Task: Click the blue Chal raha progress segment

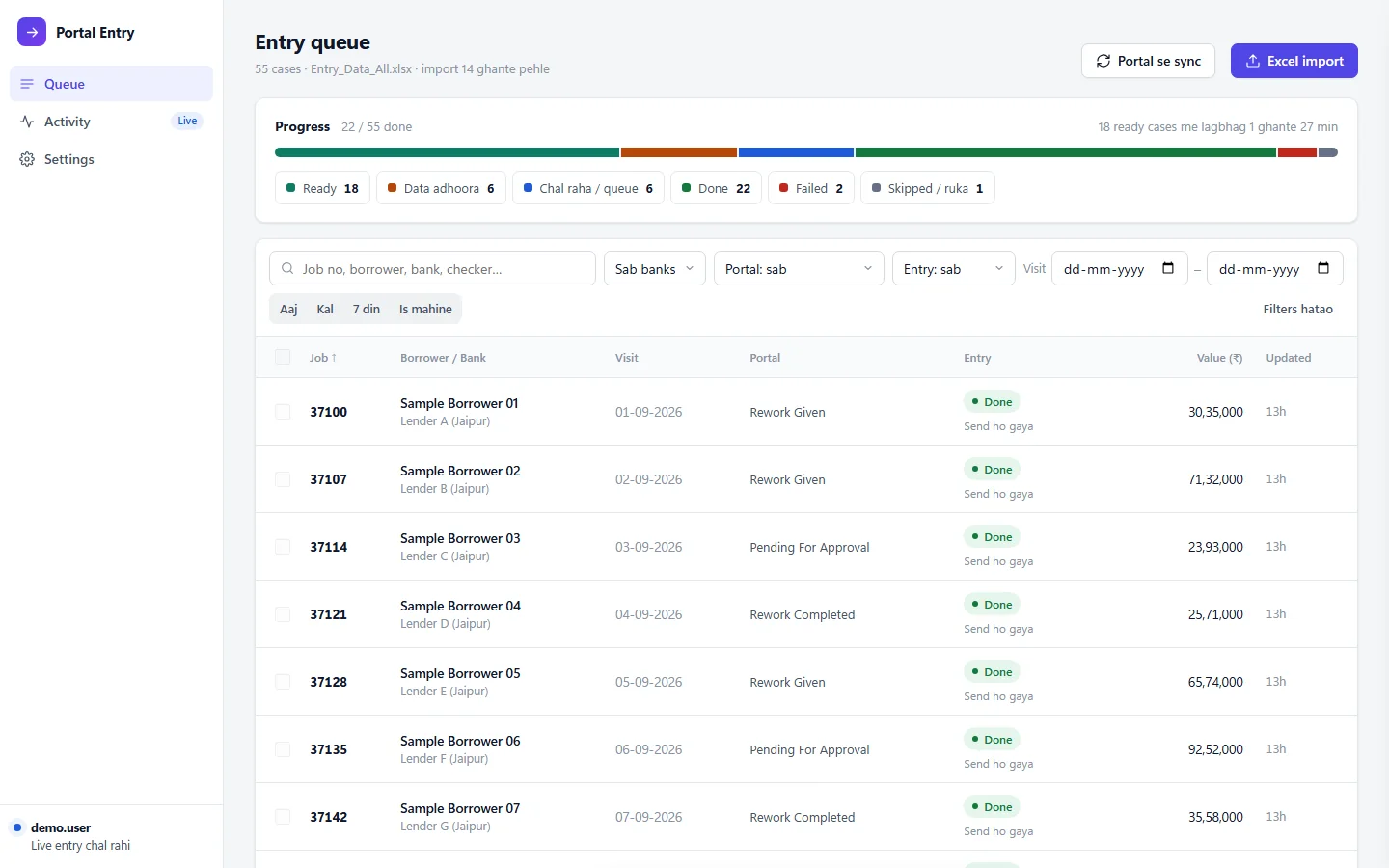Action: 796,152
